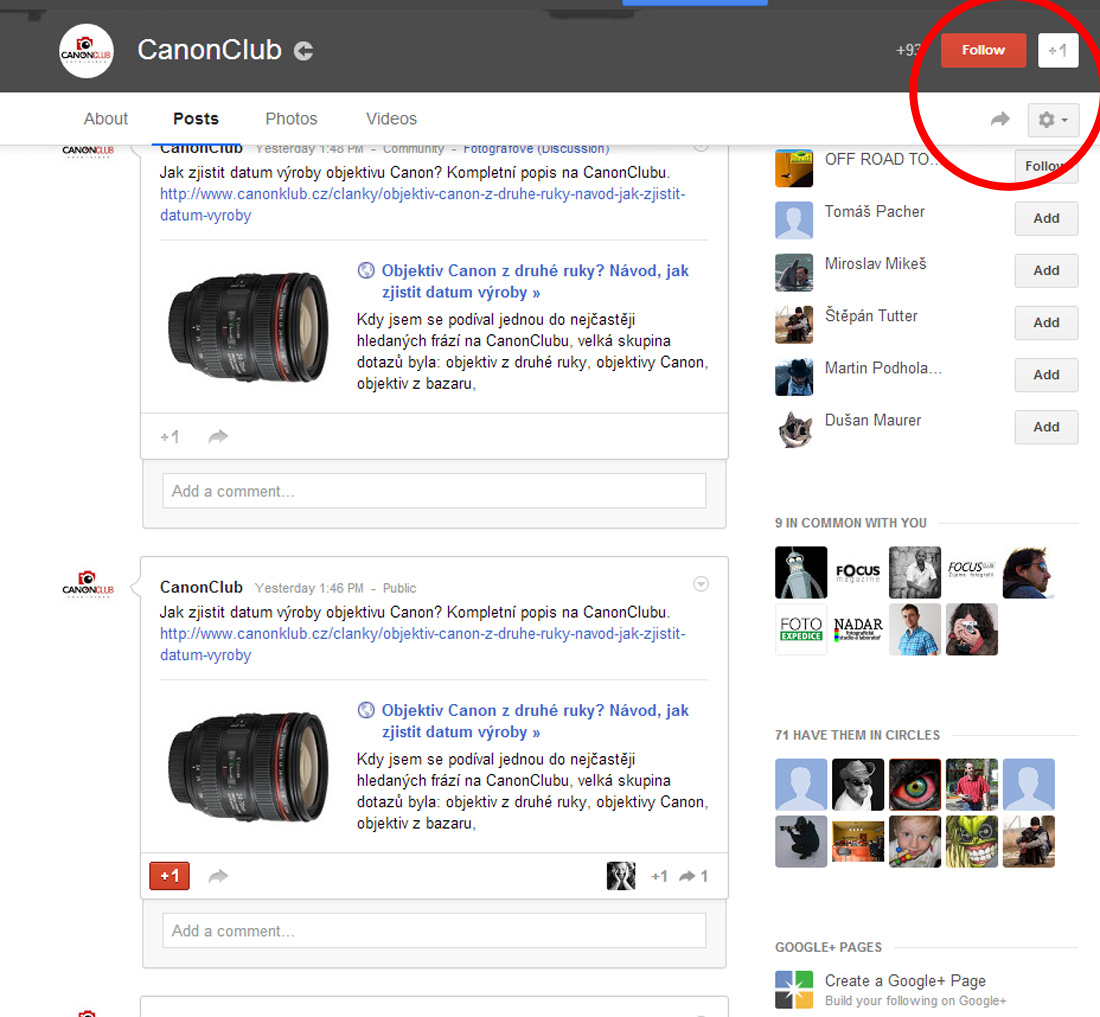
Task: Open Miroslav Mikeš's dolphin avatar
Action: [793, 272]
